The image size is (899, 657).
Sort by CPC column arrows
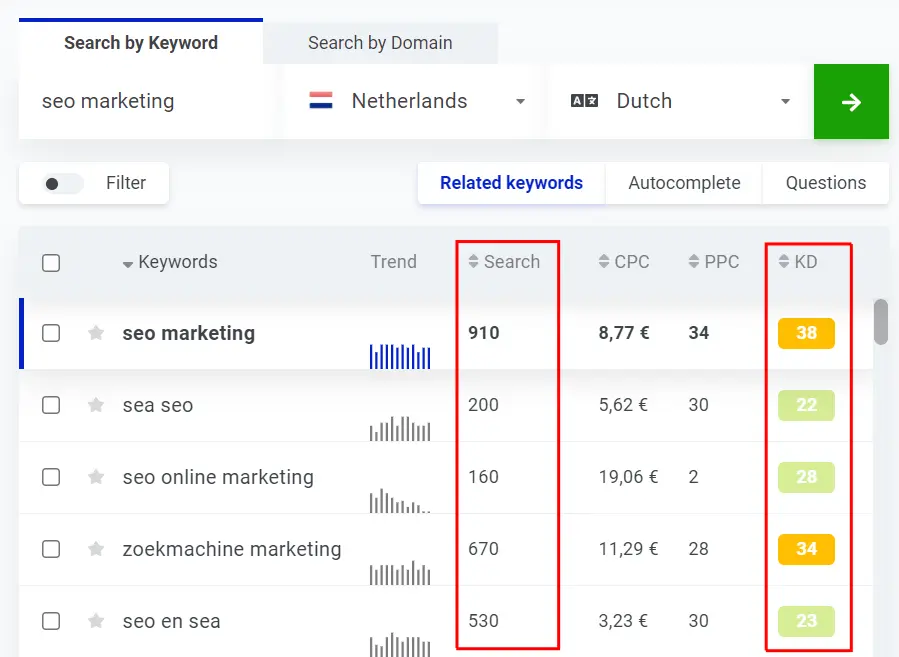click(x=604, y=262)
